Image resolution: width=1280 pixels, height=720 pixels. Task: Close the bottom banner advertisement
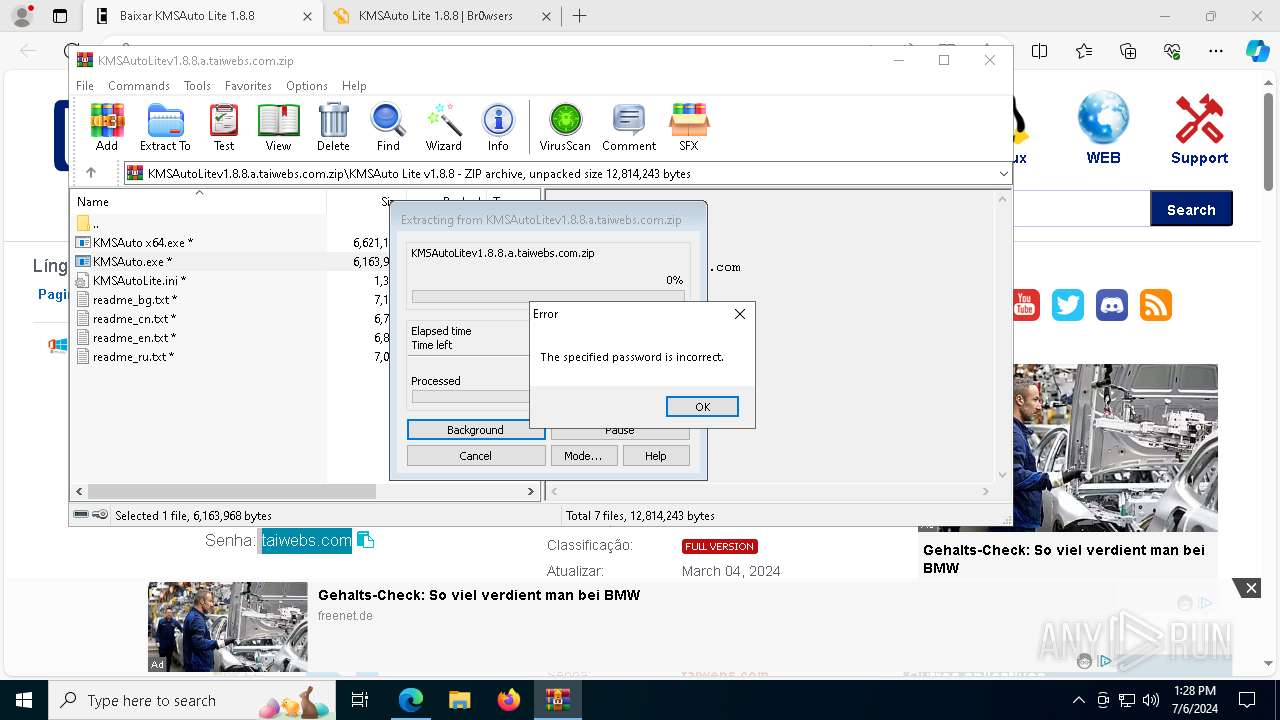click(1250, 588)
